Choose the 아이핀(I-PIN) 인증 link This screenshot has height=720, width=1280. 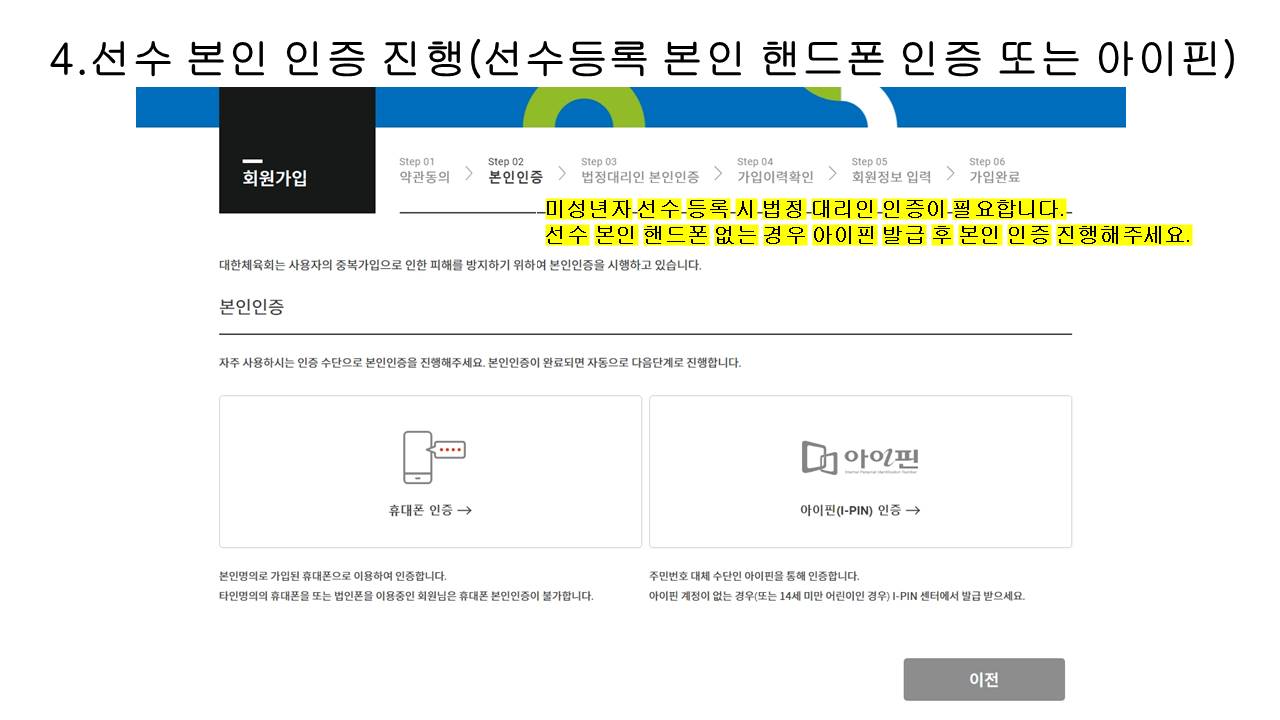click(x=850, y=510)
